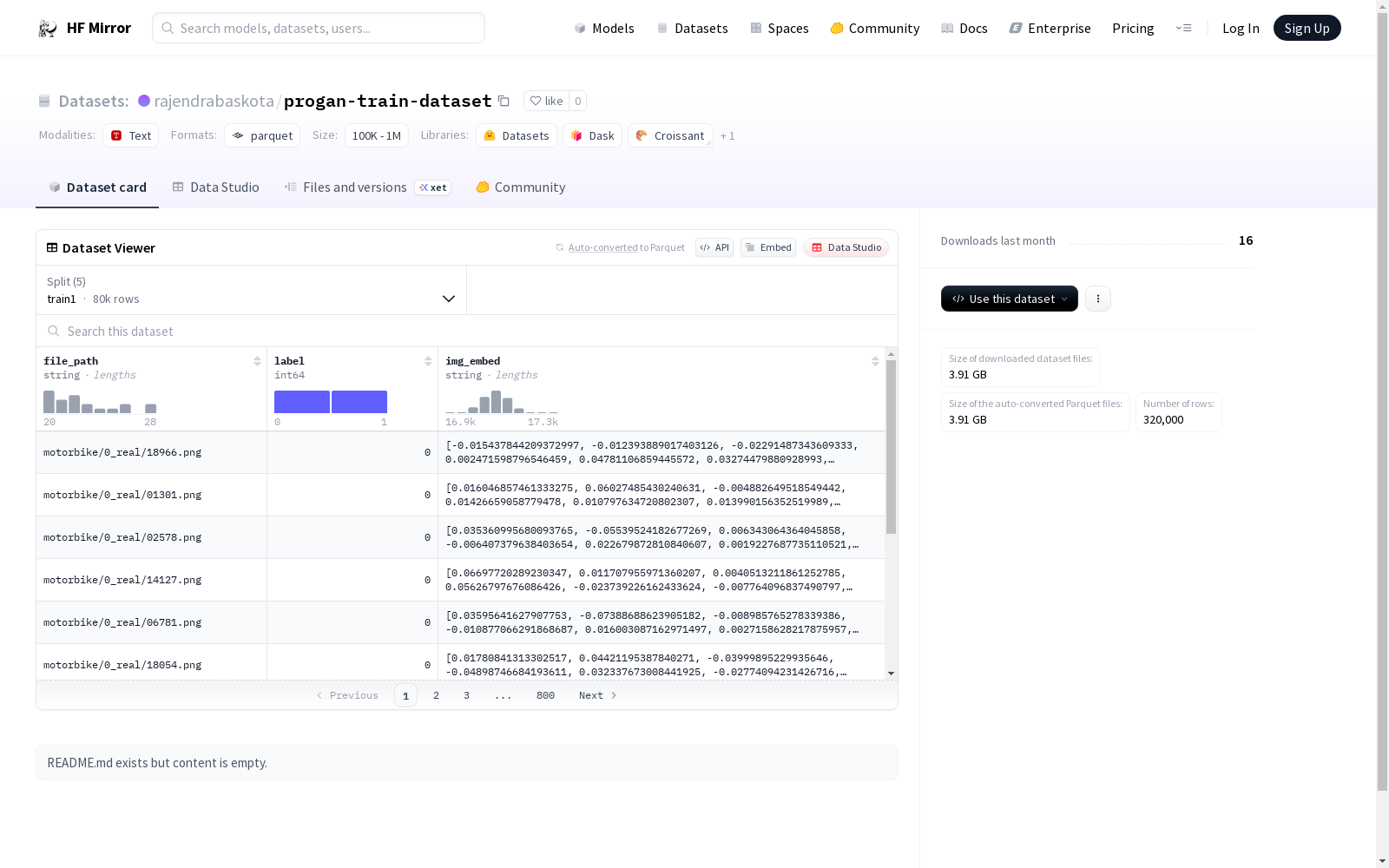Viewport: 1389px width, 868px height.
Task: Open Data Studio button in viewer
Action: coord(846,247)
